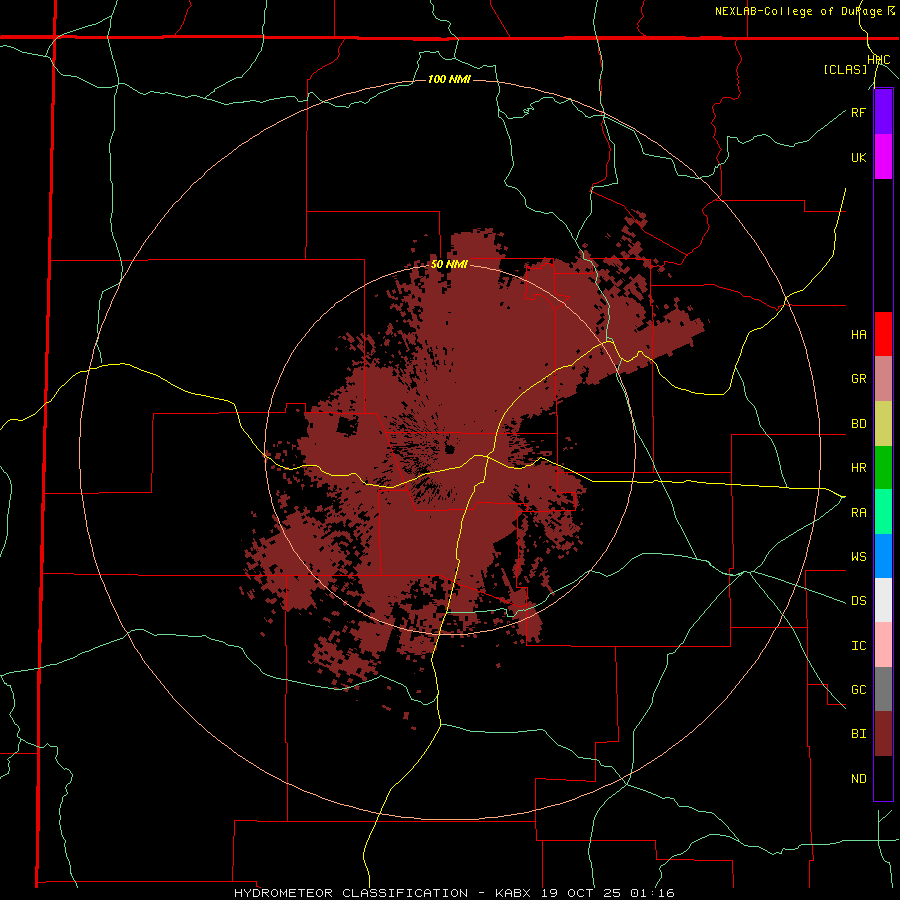This screenshot has width=900, height=900.
Task: Click the DS legend label
Action: point(858,601)
